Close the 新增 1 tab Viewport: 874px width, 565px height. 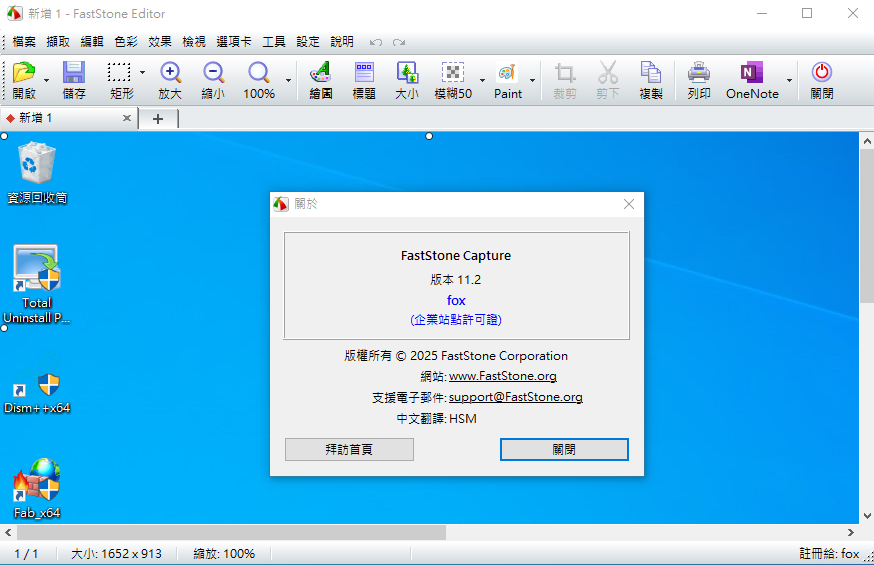coord(127,118)
